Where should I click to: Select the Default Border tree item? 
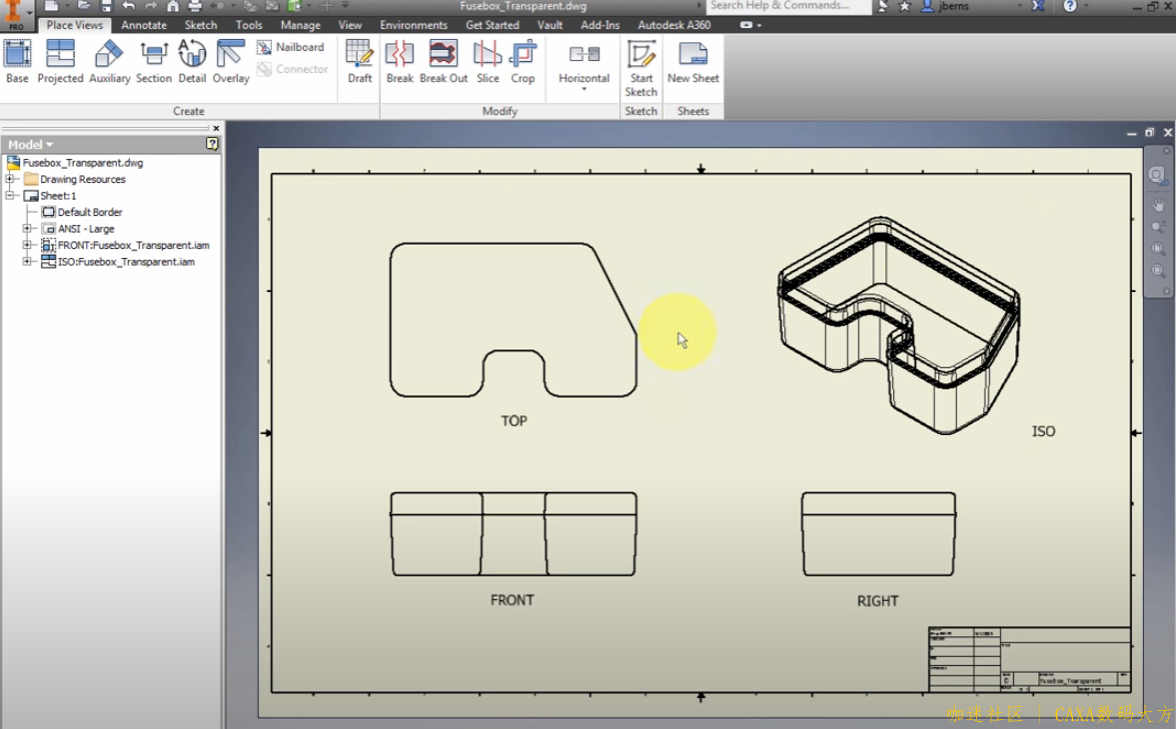(x=90, y=212)
